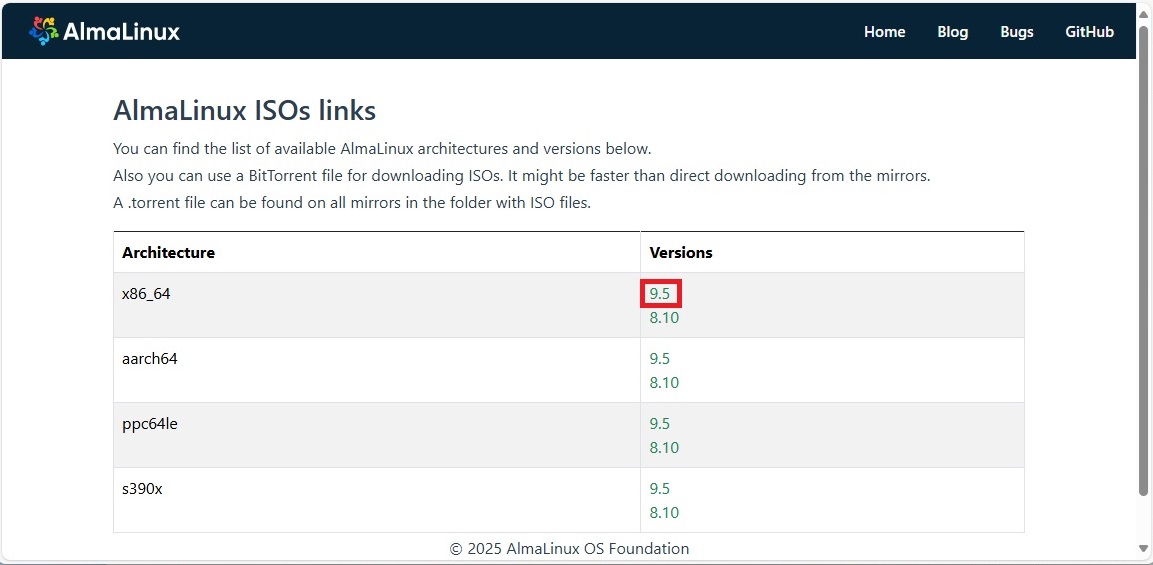Visit the GitHub navigation link
Image resolution: width=1153 pixels, height=565 pixels.
point(1090,32)
